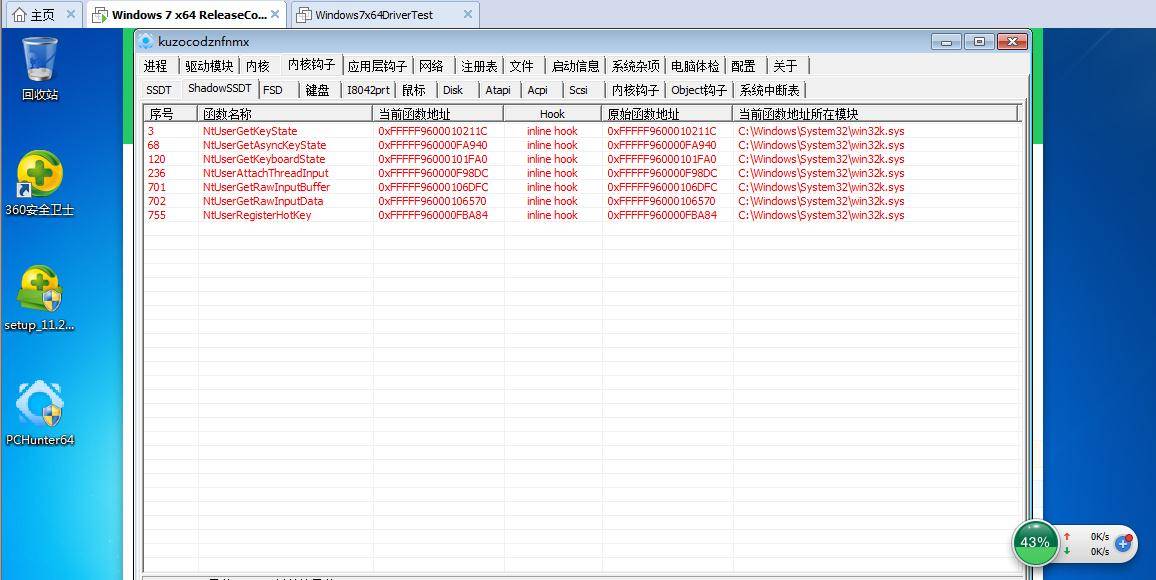Select the 内核钩子 main tab

312,64
